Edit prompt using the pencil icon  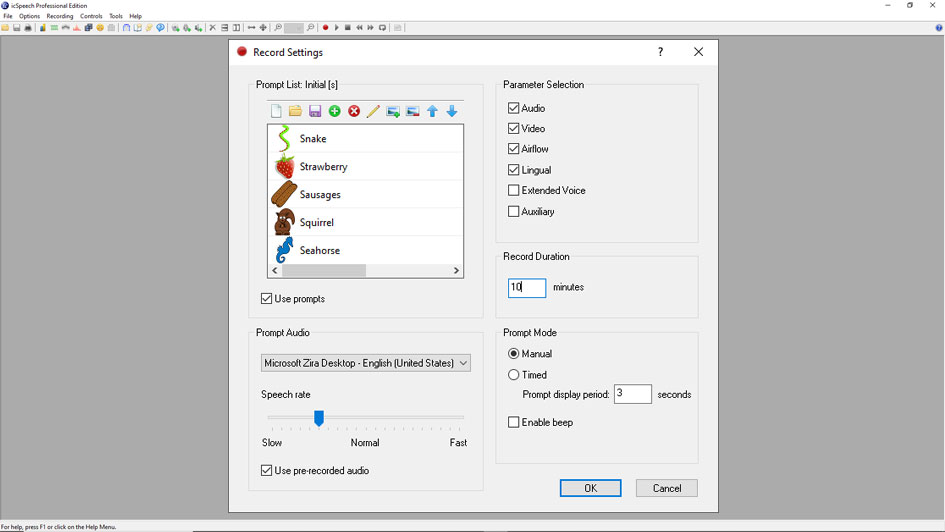click(373, 111)
